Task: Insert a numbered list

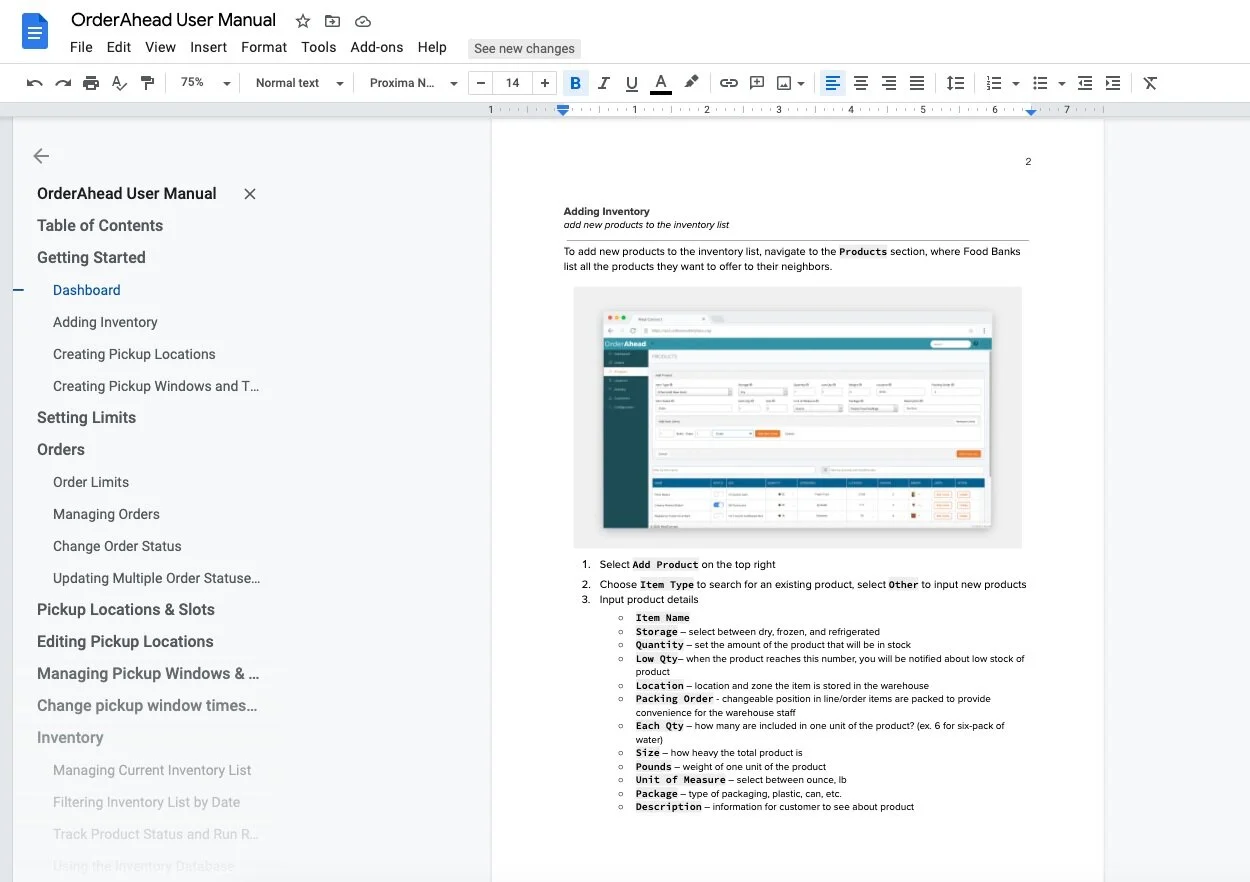Action: [994, 83]
